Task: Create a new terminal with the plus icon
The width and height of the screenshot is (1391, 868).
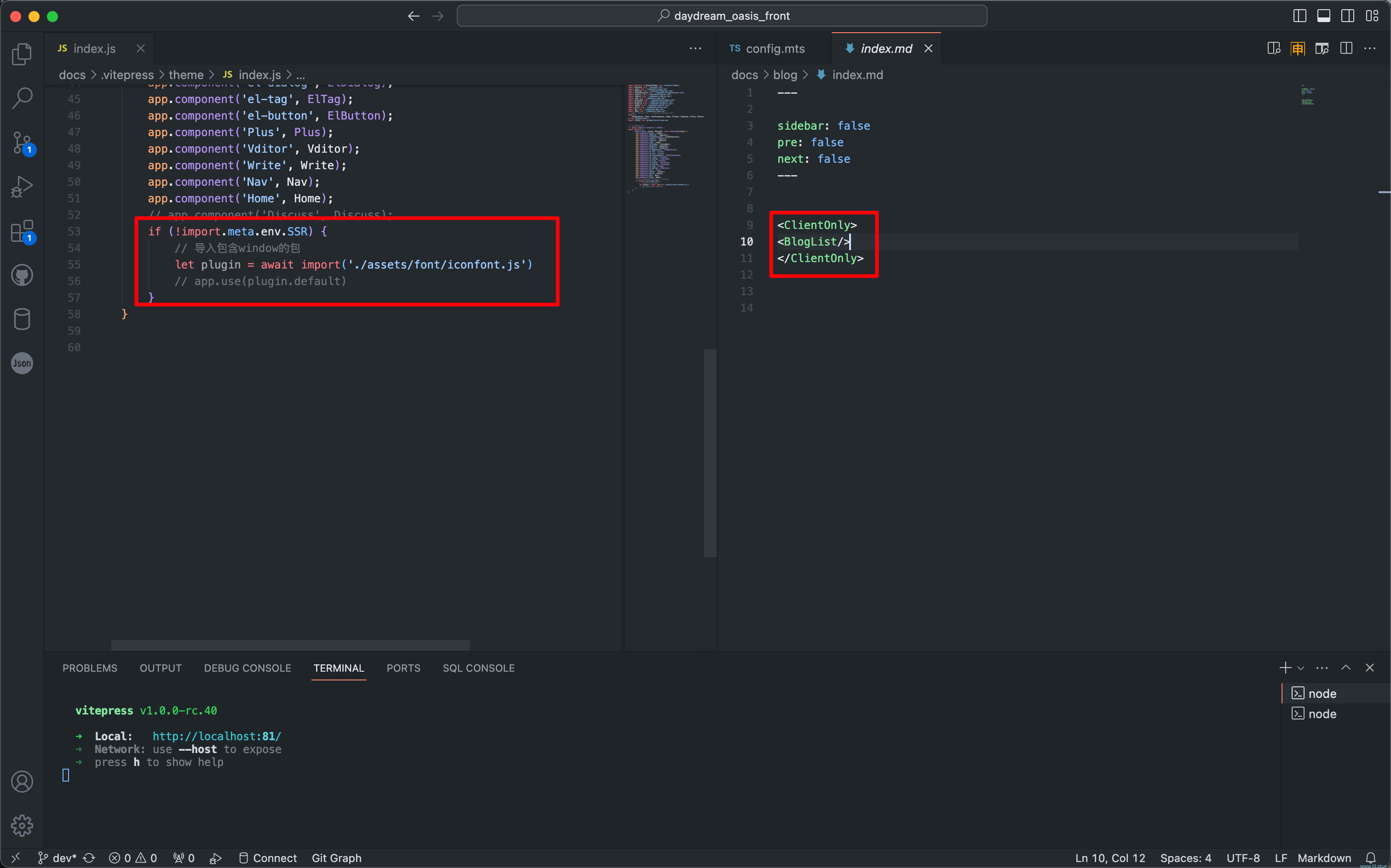Action: (x=1285, y=668)
